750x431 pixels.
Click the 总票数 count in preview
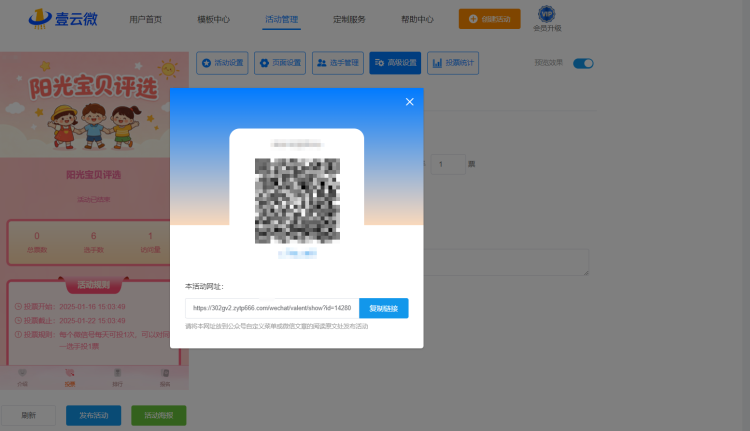click(37, 242)
